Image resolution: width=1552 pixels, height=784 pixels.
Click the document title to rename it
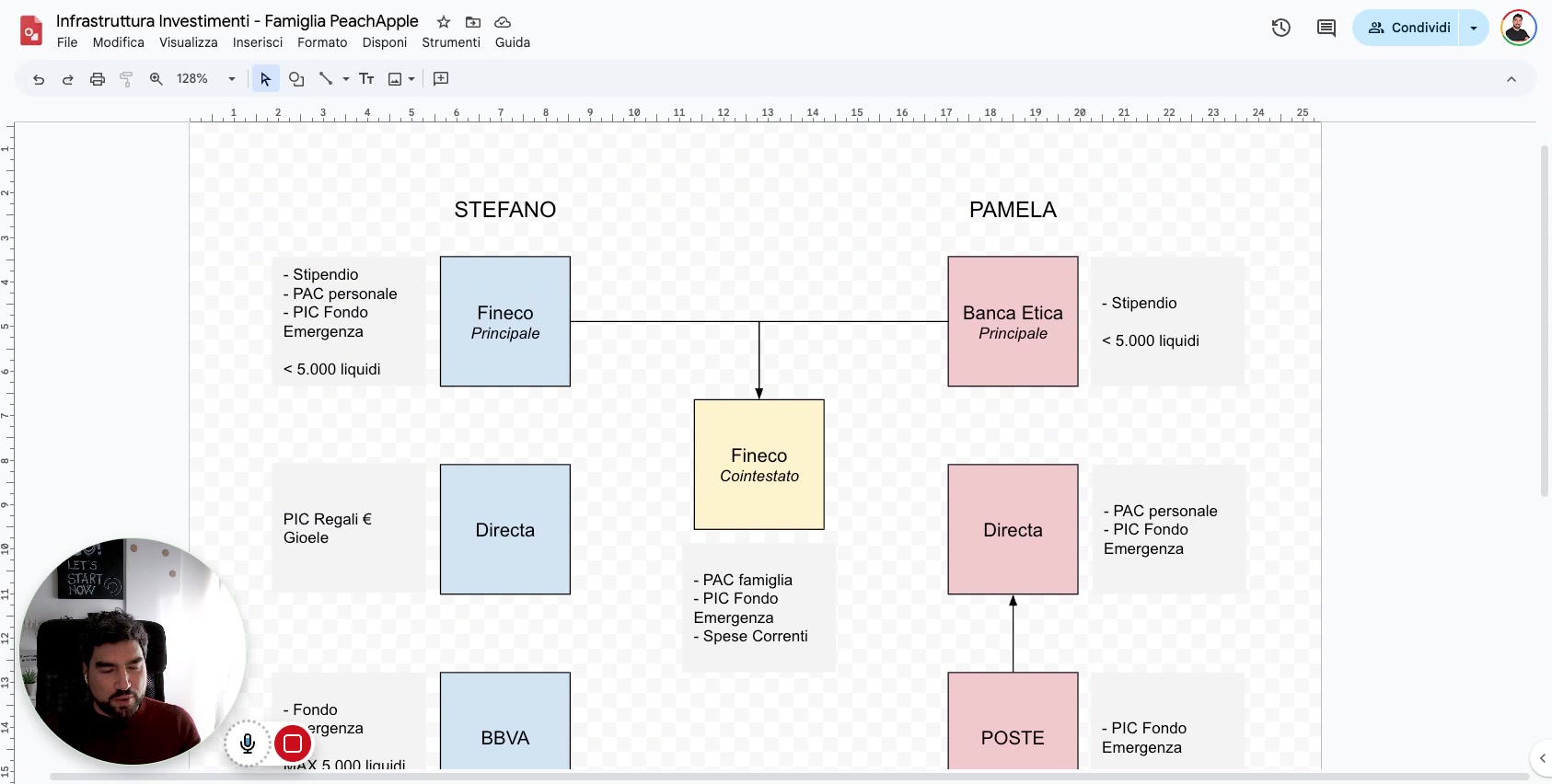click(237, 21)
